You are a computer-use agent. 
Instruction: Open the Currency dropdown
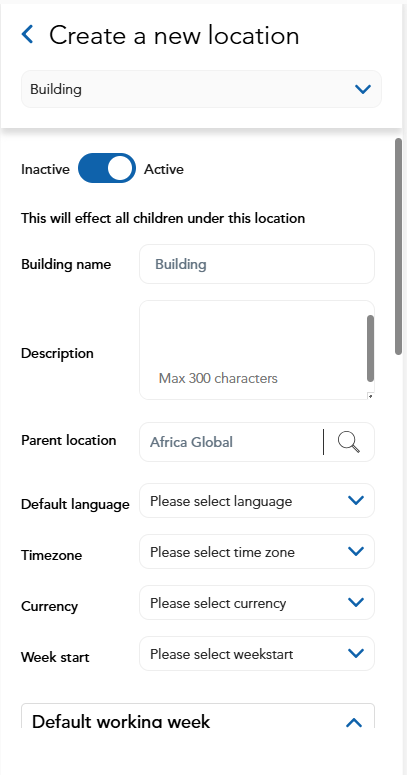(257, 603)
